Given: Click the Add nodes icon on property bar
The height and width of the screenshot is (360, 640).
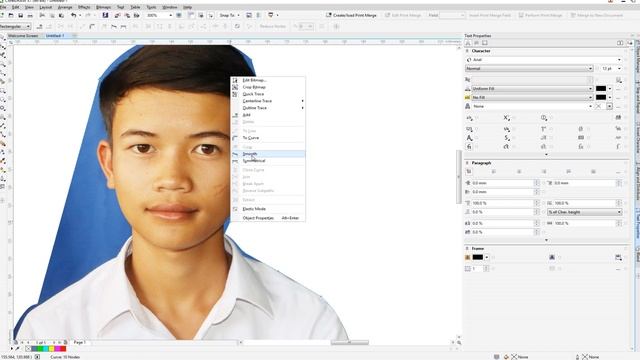Looking at the screenshot, I should point(40,27).
